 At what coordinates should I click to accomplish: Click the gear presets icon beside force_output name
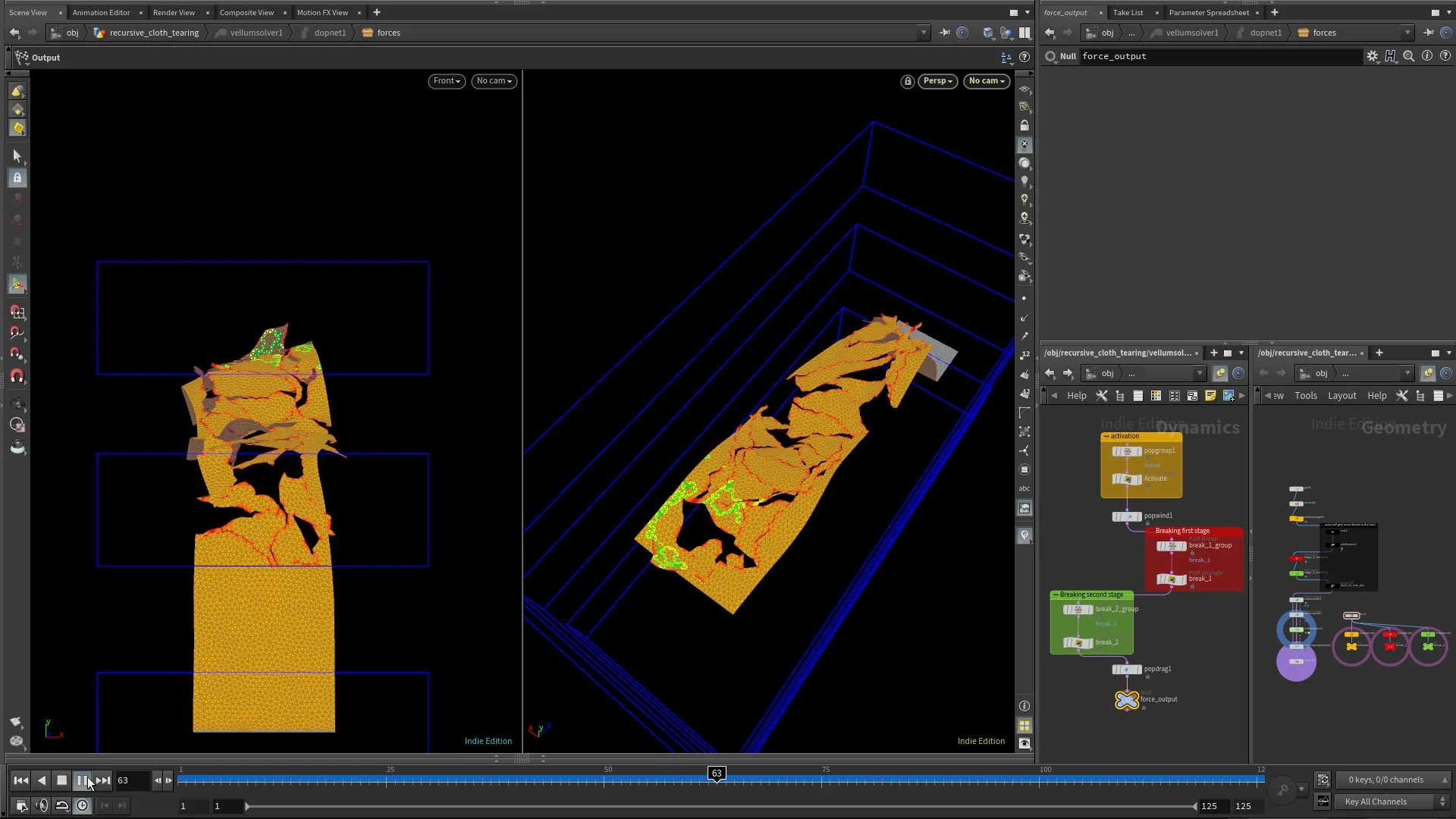click(x=1373, y=56)
